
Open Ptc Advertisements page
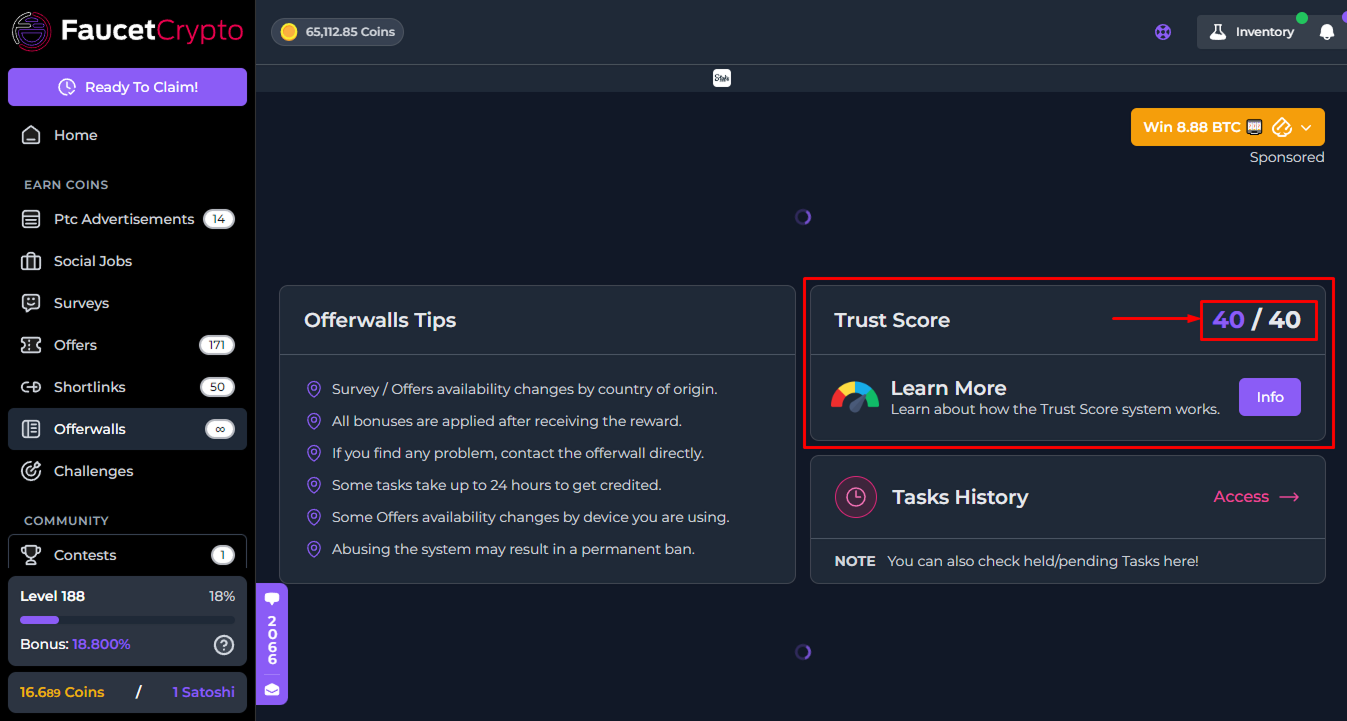pyautogui.click(x=127, y=219)
